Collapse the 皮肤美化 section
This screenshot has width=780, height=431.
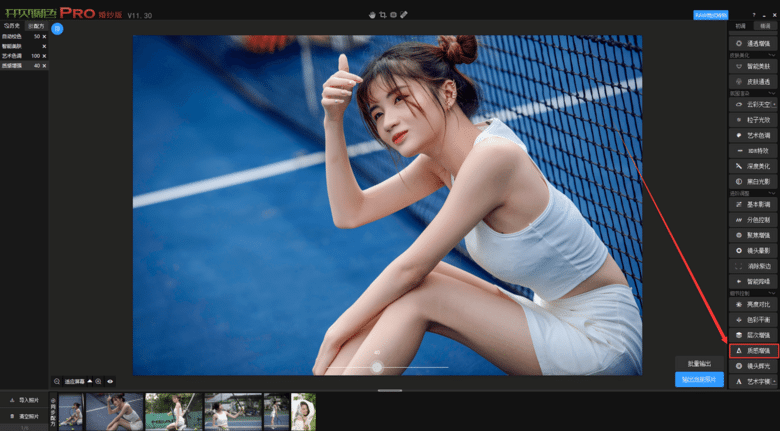click(x=773, y=55)
